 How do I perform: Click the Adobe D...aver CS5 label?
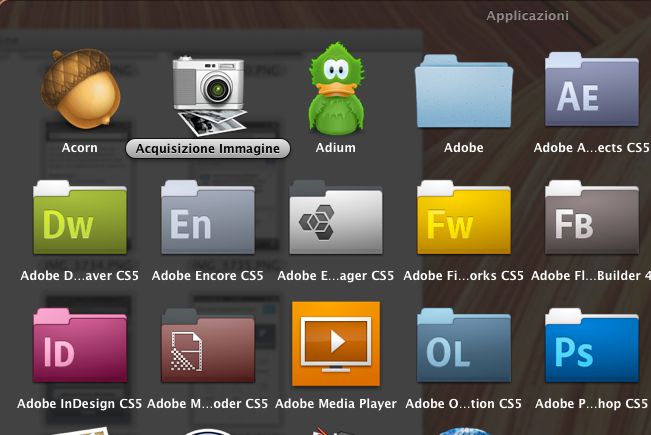(80, 276)
